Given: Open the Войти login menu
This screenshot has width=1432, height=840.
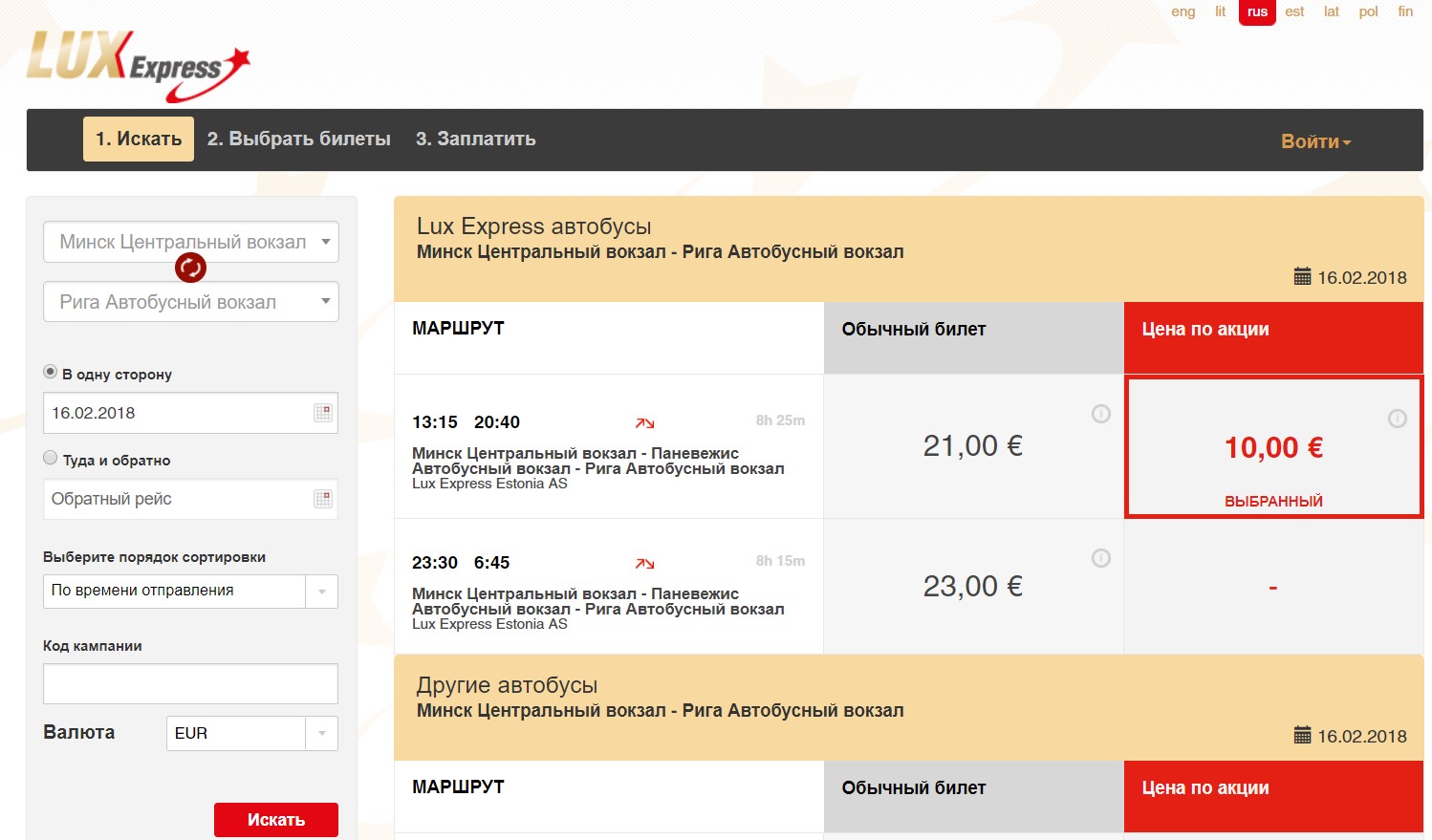Looking at the screenshot, I should point(1315,141).
